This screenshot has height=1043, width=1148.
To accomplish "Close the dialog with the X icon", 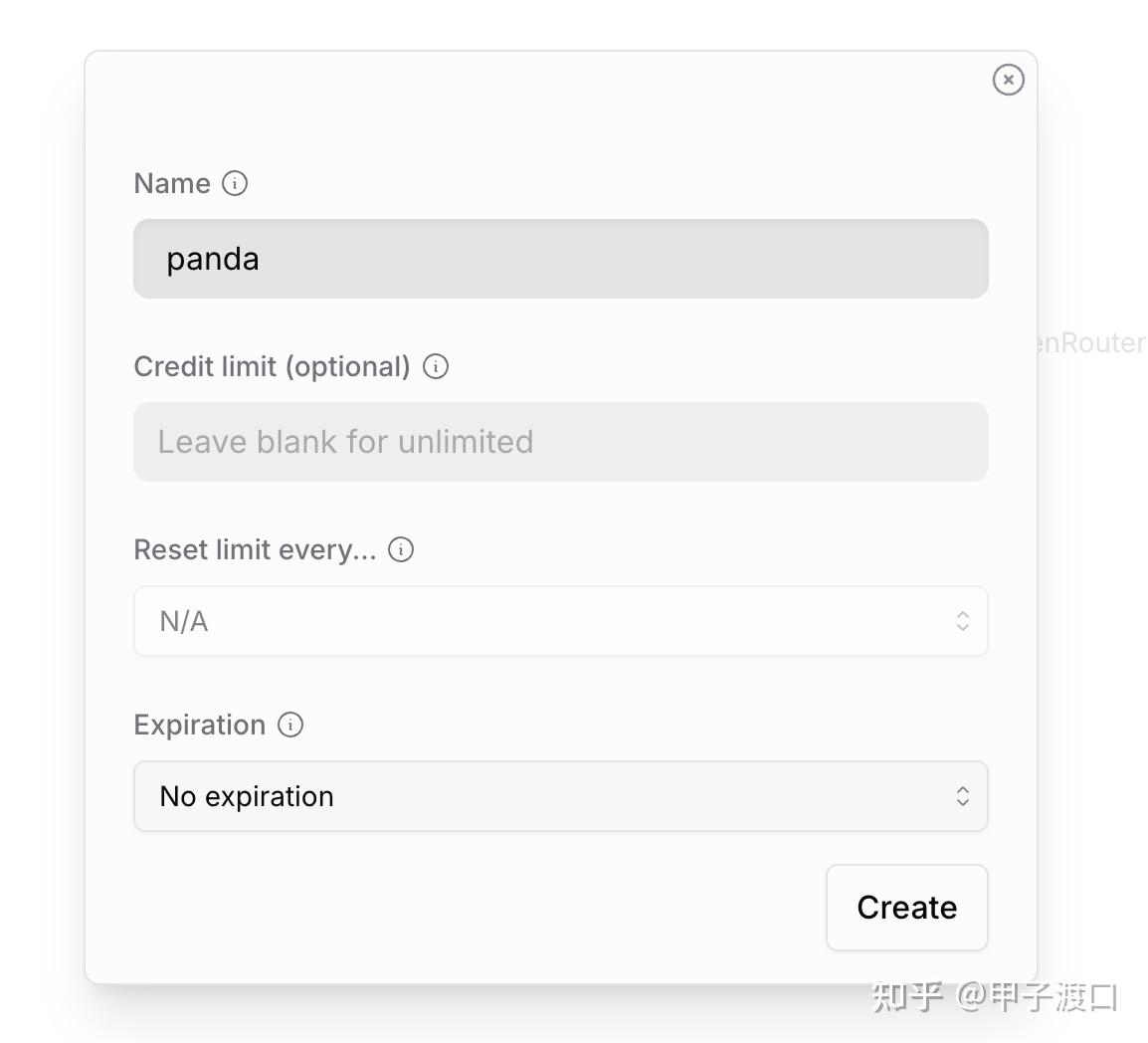I will pos(1008,80).
